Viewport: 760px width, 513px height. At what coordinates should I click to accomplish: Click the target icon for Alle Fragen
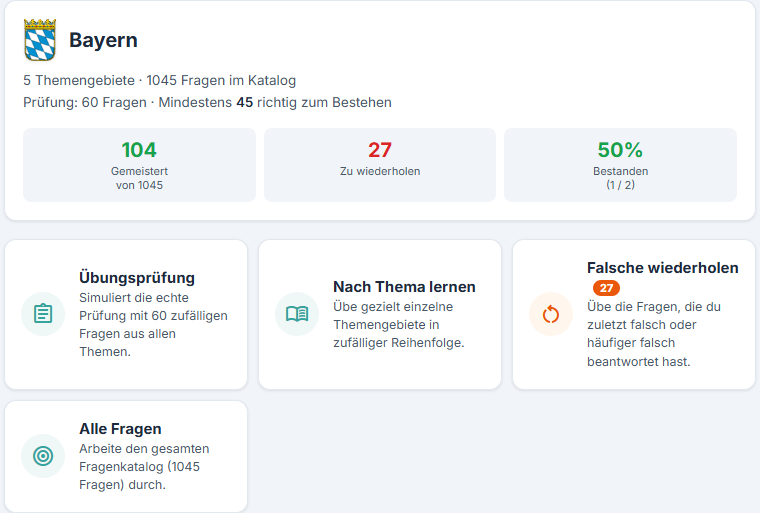coord(43,456)
